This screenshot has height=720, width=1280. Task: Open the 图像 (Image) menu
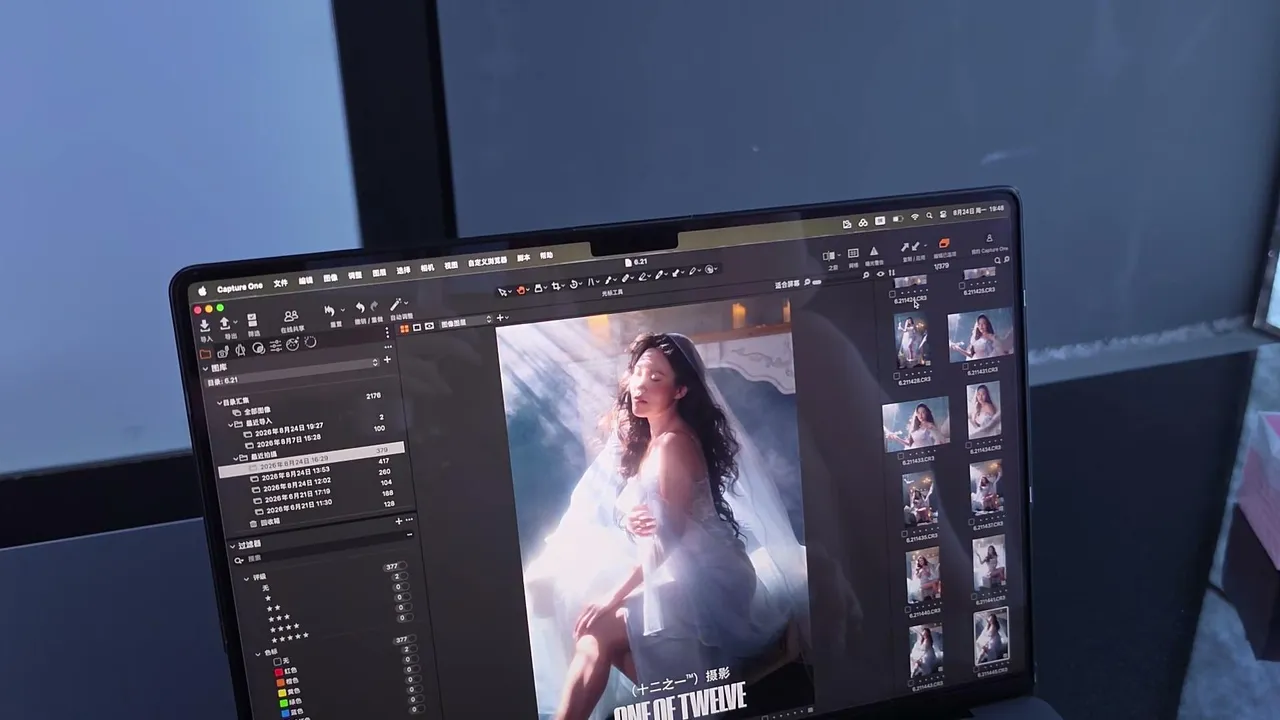[x=330, y=278]
